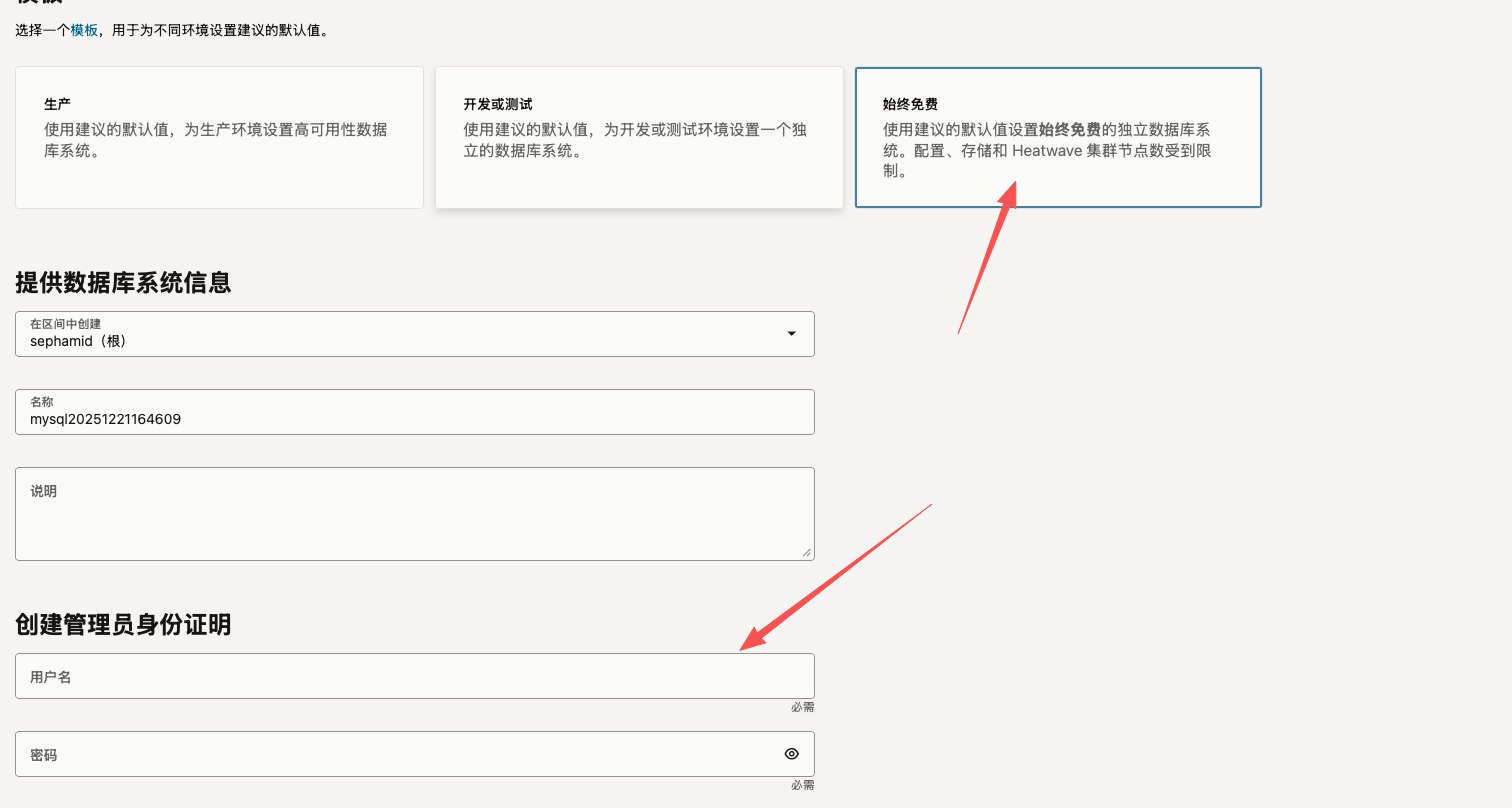Click the sephamid（根）selected compartment value
The image size is (1512, 808).
[x=79, y=341]
